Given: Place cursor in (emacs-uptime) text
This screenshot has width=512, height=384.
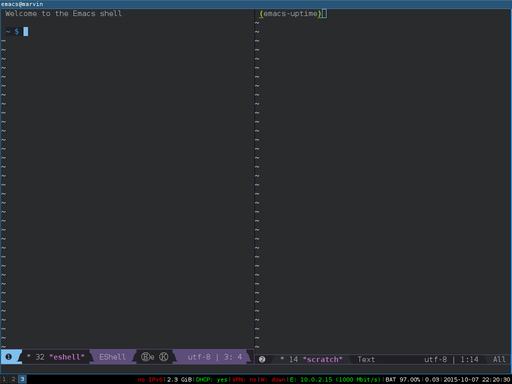Looking at the screenshot, I should click(290, 14).
